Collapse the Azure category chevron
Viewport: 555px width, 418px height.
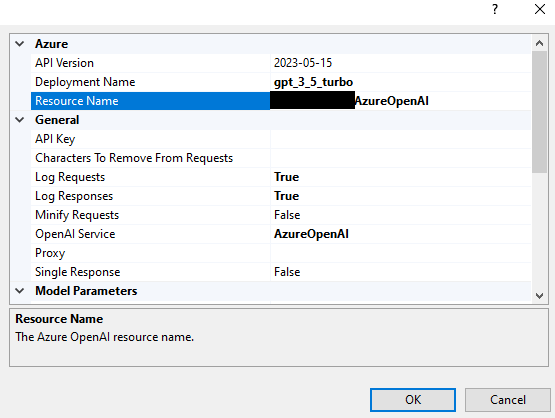tap(20, 44)
